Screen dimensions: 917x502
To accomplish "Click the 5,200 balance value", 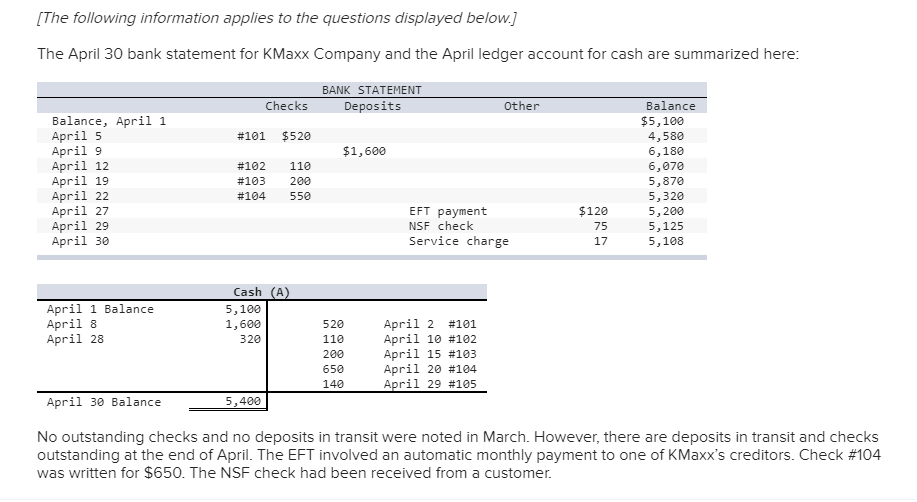I will [x=666, y=211].
